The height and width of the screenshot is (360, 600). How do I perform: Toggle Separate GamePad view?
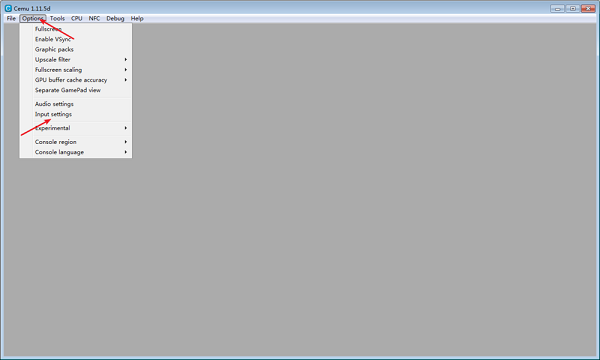point(76,90)
